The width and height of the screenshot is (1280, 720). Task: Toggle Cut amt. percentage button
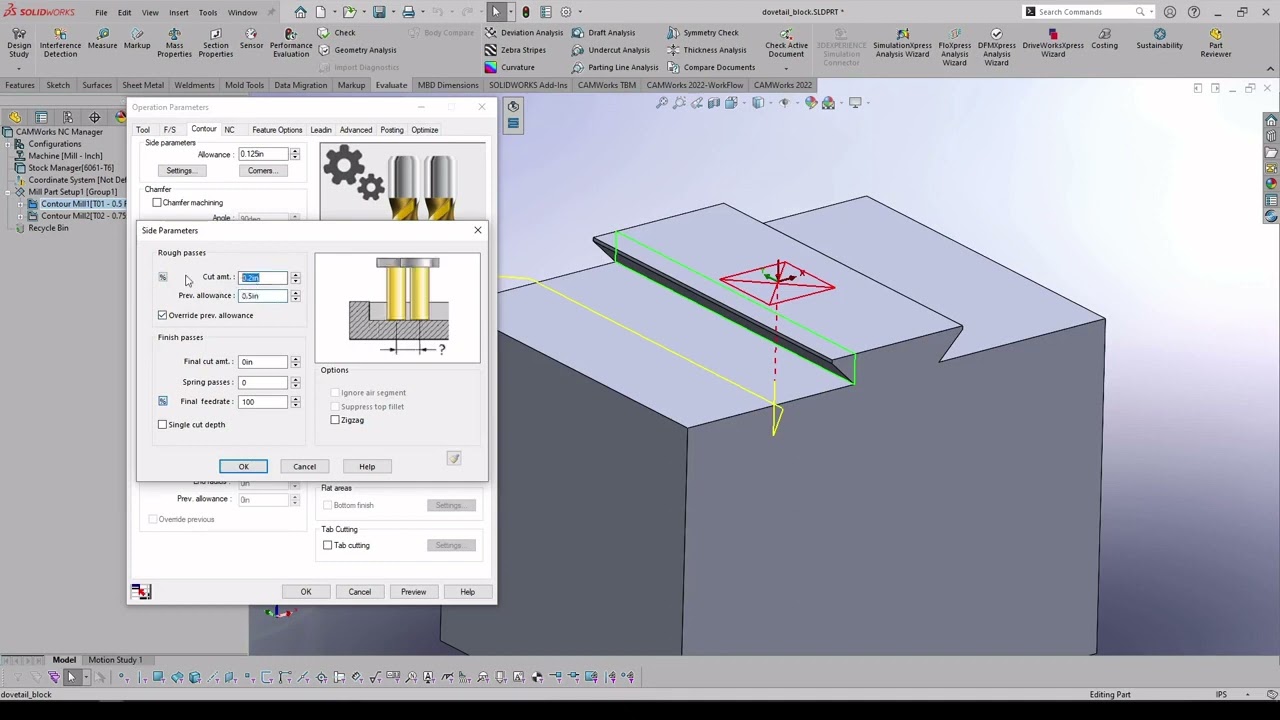(163, 277)
